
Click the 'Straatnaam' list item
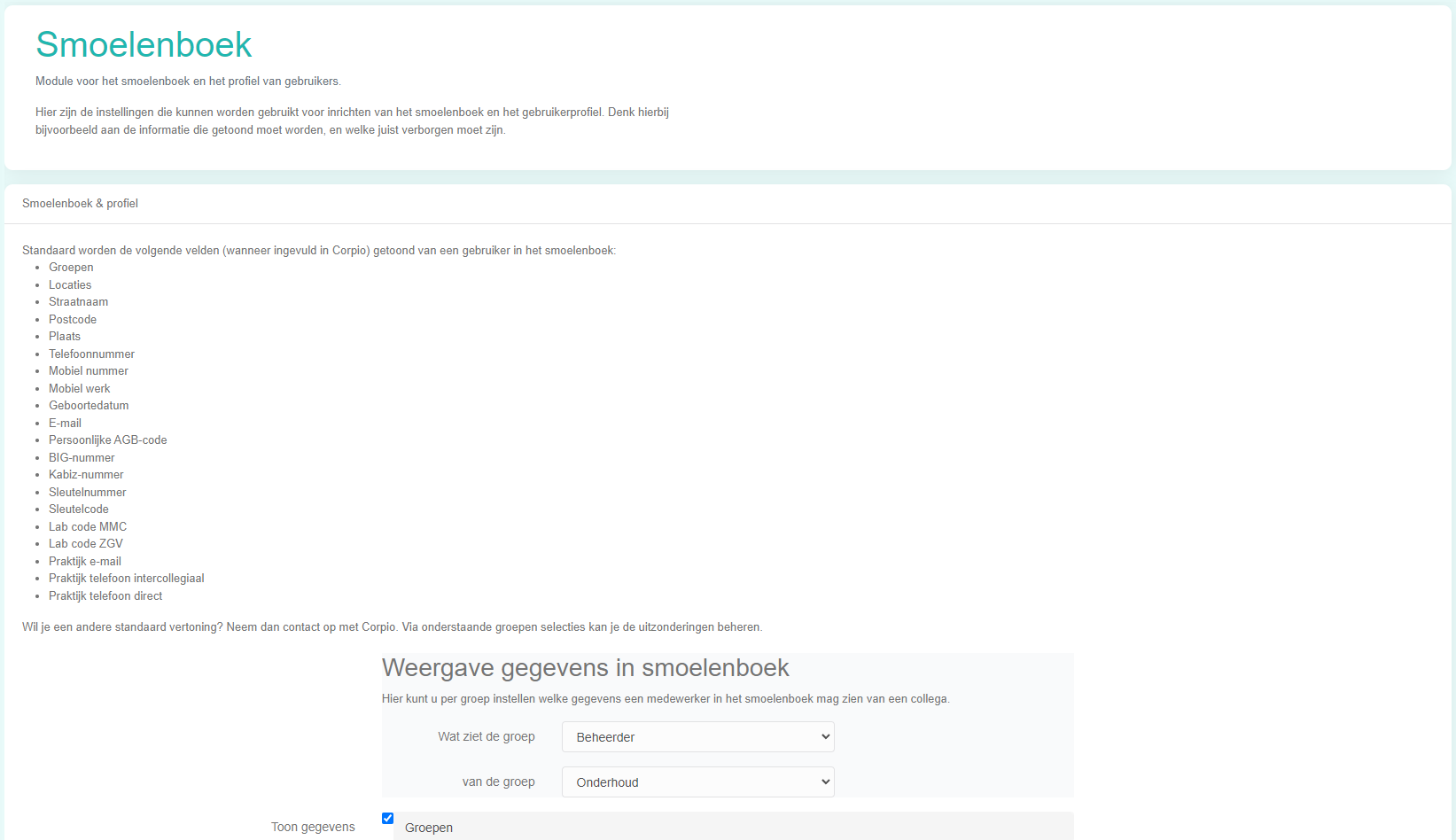tap(78, 301)
